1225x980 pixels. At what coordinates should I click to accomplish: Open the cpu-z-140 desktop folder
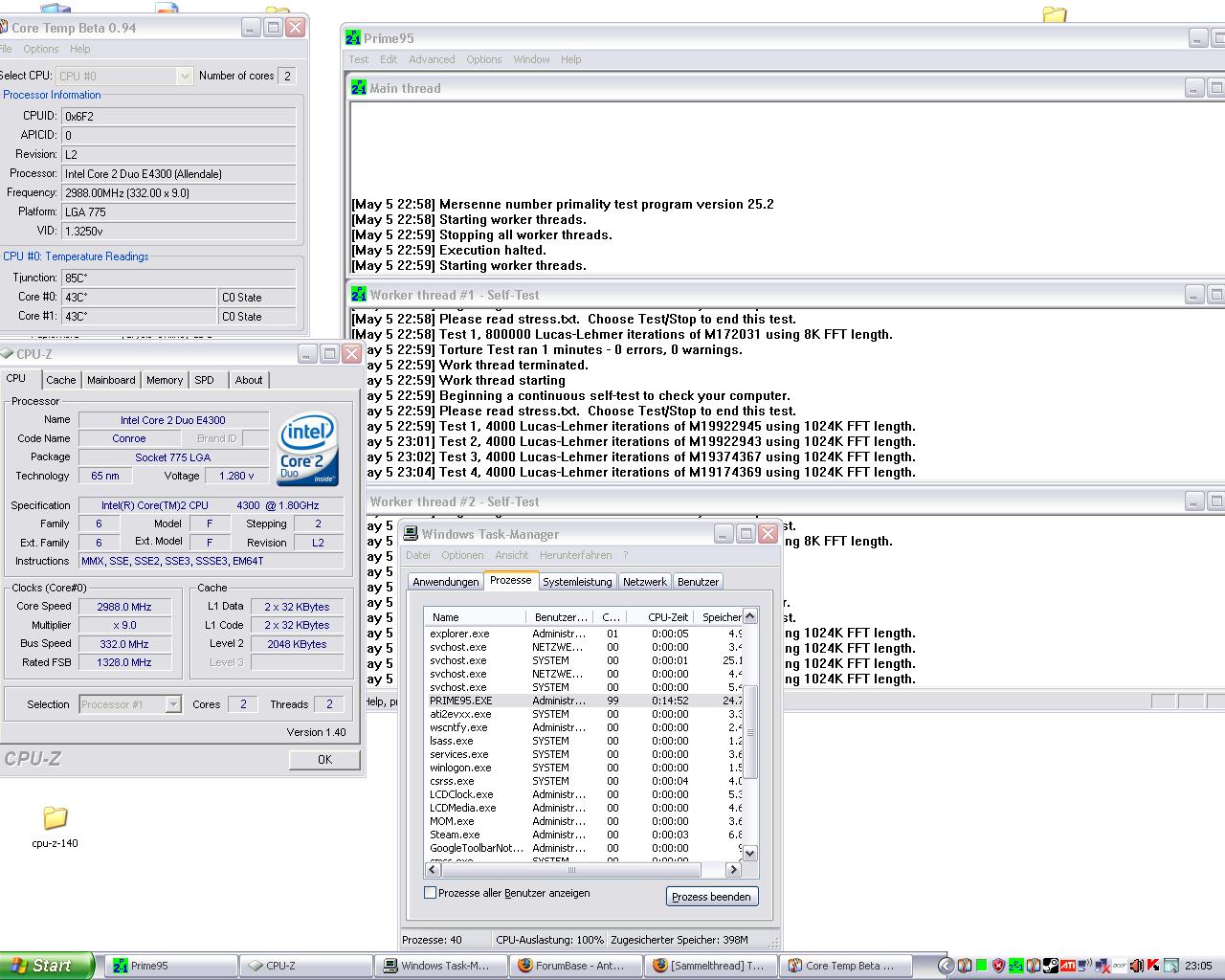pos(55,826)
